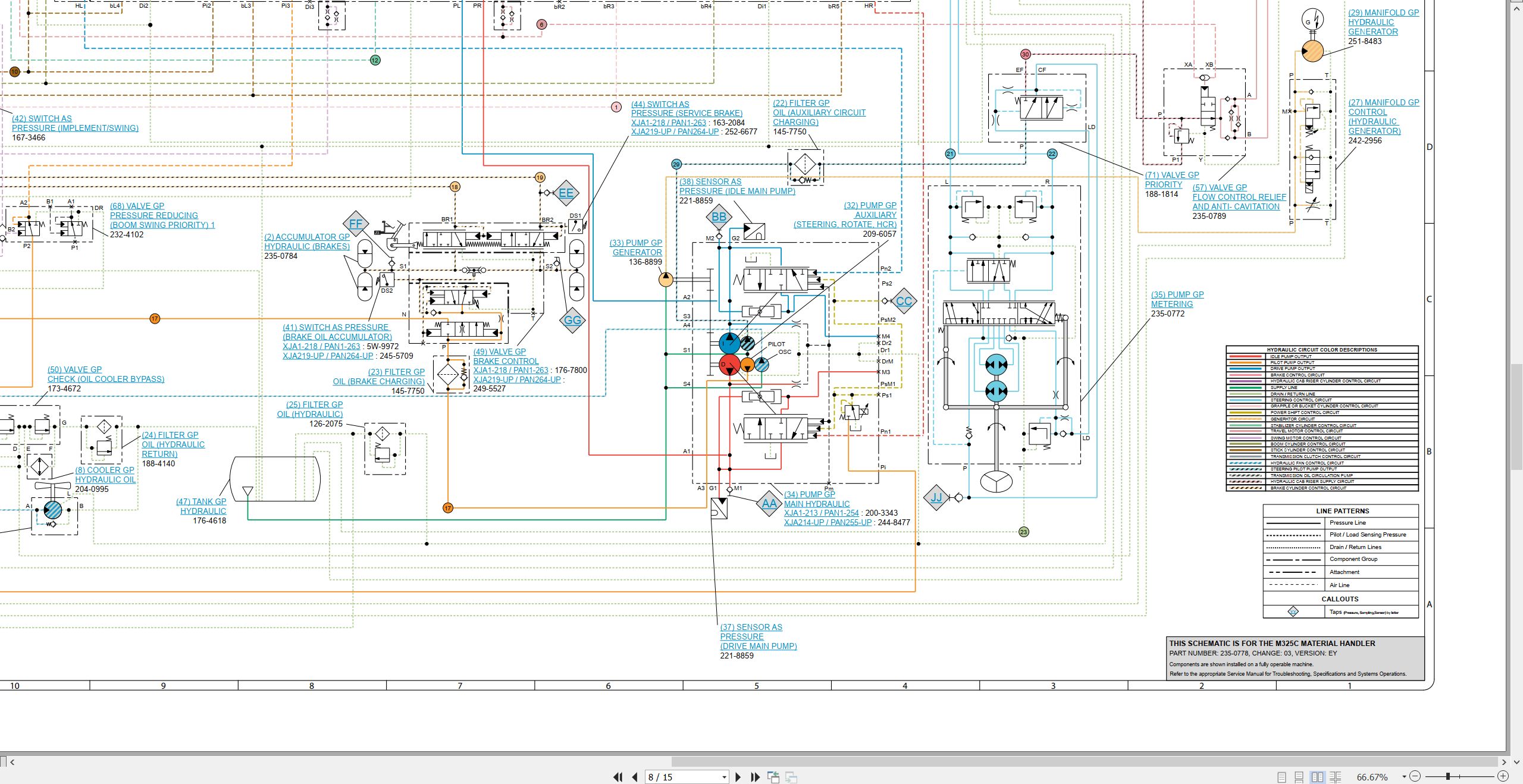Click the FF pressure tap diamond
1523x784 pixels.
coord(356,224)
